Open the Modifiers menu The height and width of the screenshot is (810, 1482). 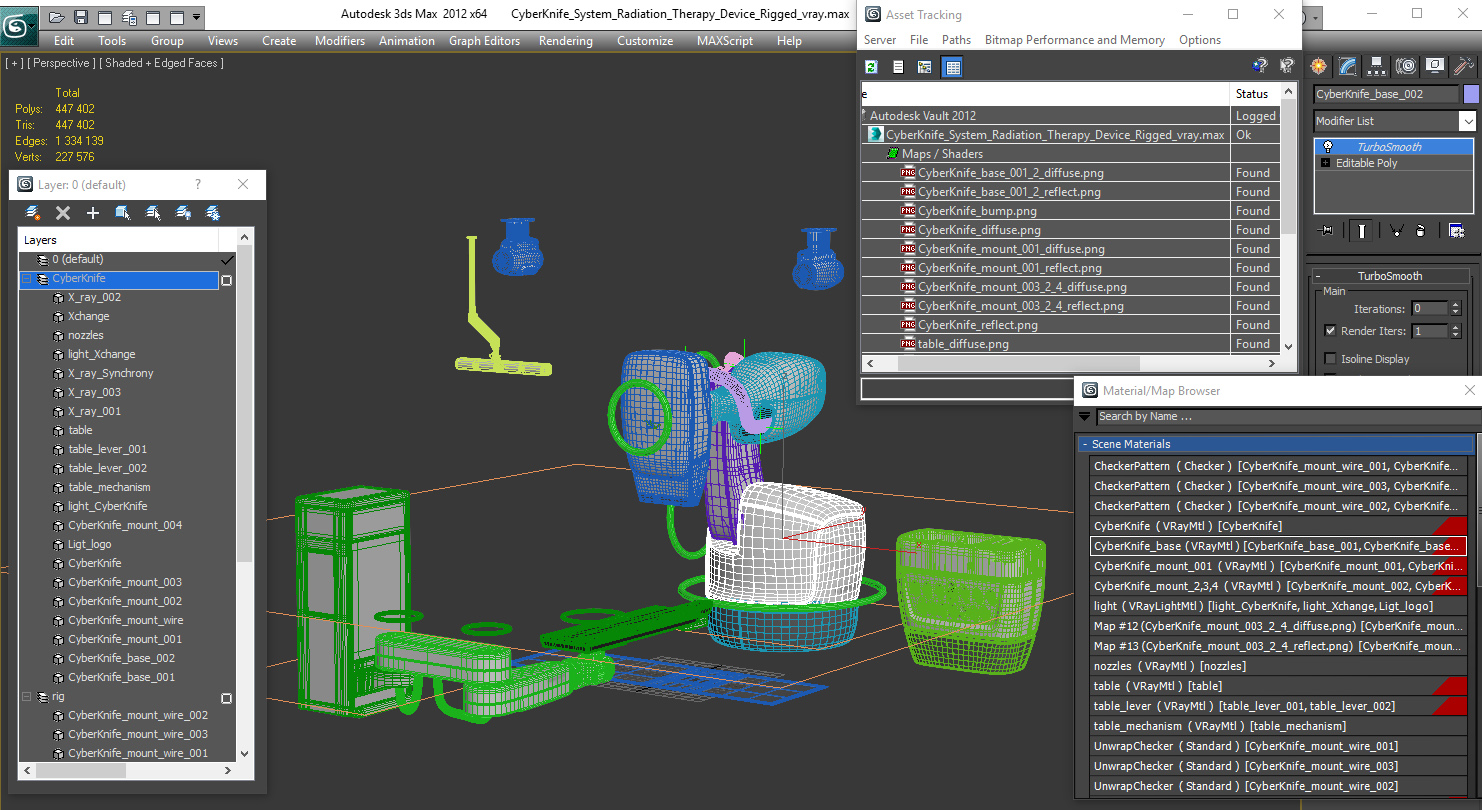(x=340, y=41)
